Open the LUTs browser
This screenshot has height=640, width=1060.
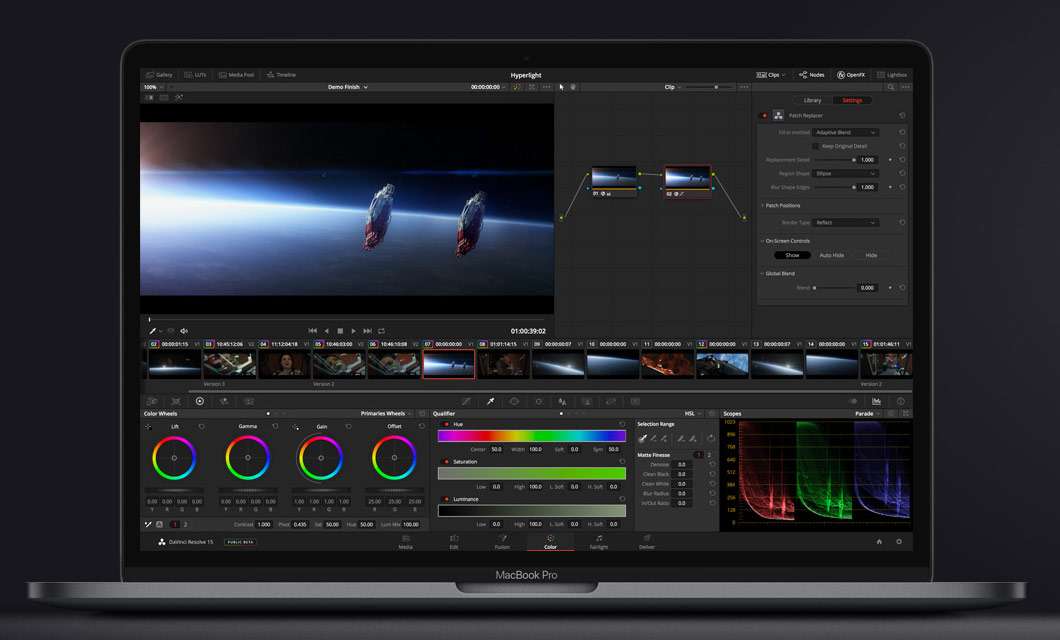pos(195,74)
